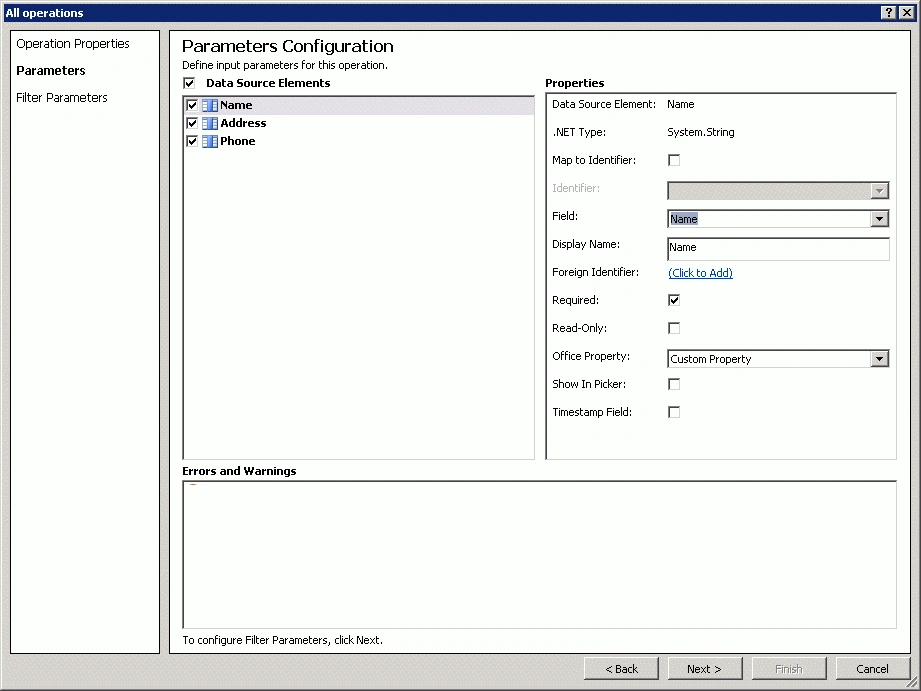This screenshot has width=921, height=691.
Task: Open the Operation Properties page
Action: [73, 43]
